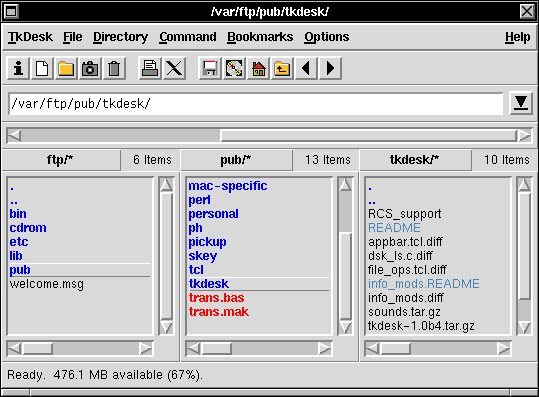Click the file info icon

coord(18,68)
